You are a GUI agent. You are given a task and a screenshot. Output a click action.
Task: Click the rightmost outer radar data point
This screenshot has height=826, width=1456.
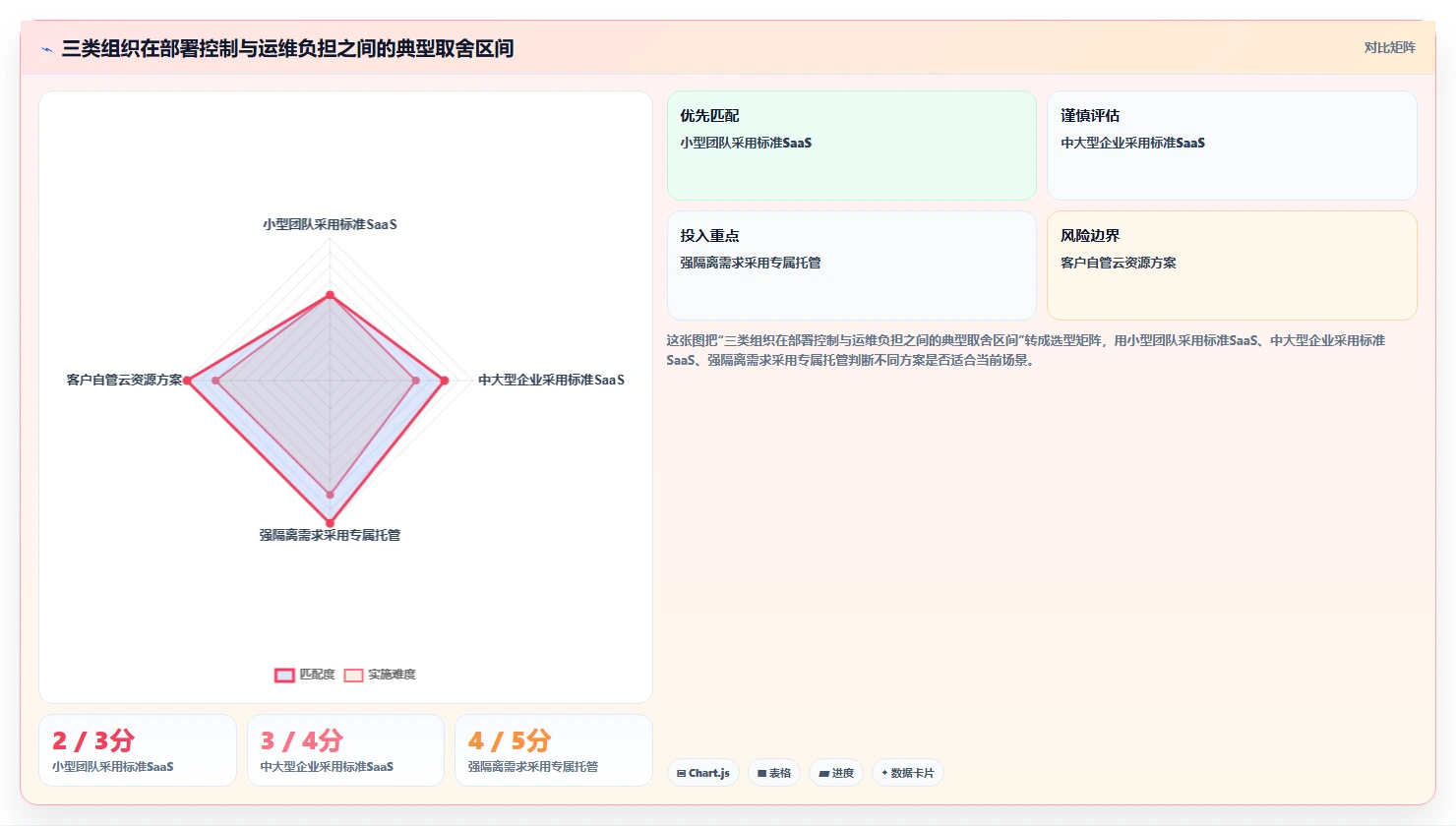pos(444,381)
